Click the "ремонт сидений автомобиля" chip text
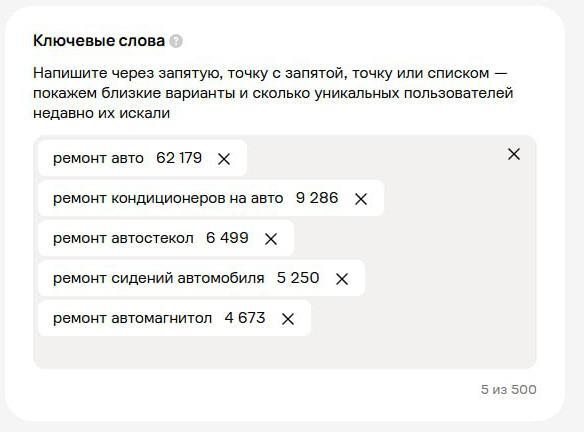 [x=159, y=278]
